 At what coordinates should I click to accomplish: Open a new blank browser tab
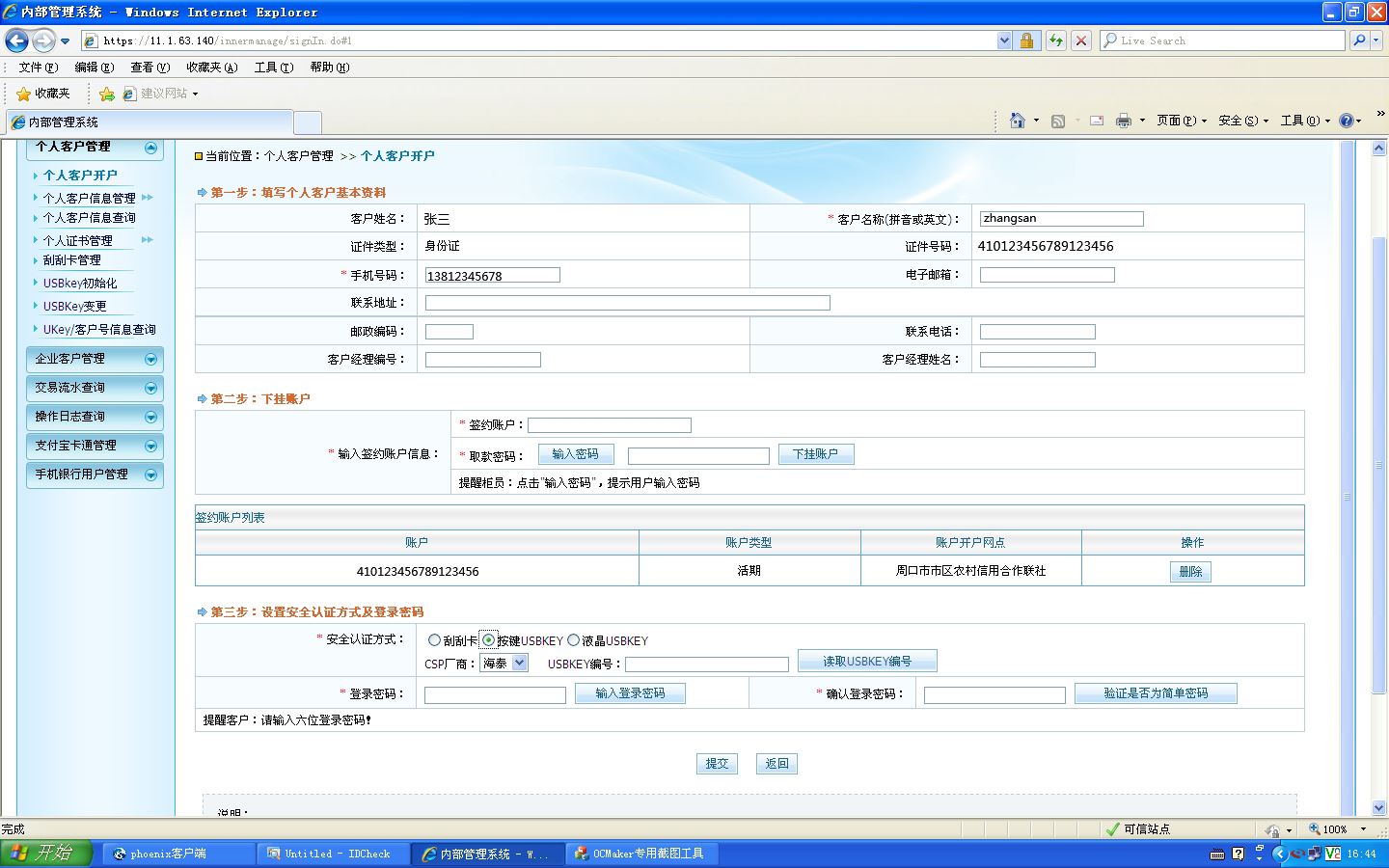(x=307, y=122)
